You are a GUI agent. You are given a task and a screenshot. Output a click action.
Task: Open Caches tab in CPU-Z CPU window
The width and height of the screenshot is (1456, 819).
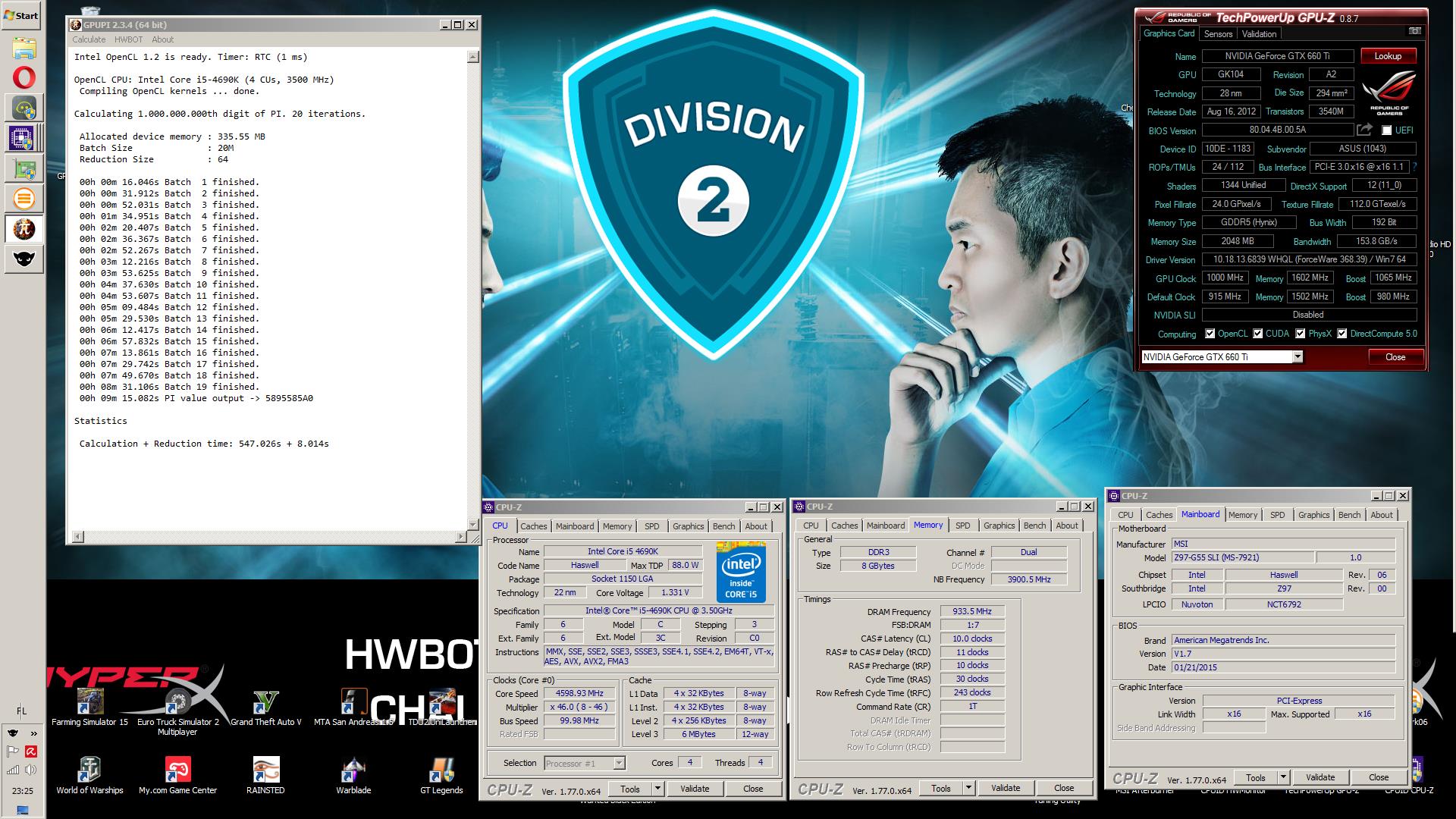[x=533, y=526]
